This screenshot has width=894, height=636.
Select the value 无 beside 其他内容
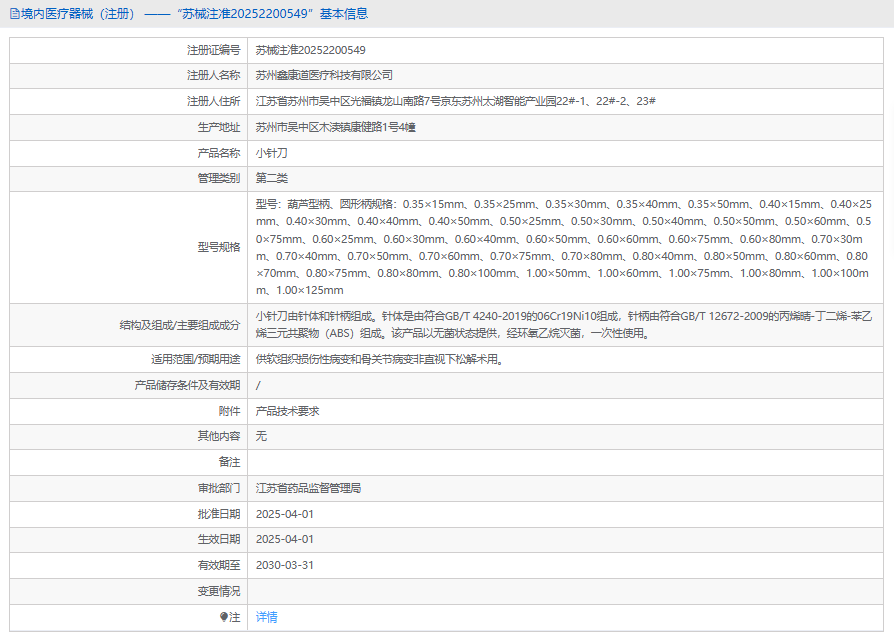click(x=261, y=436)
